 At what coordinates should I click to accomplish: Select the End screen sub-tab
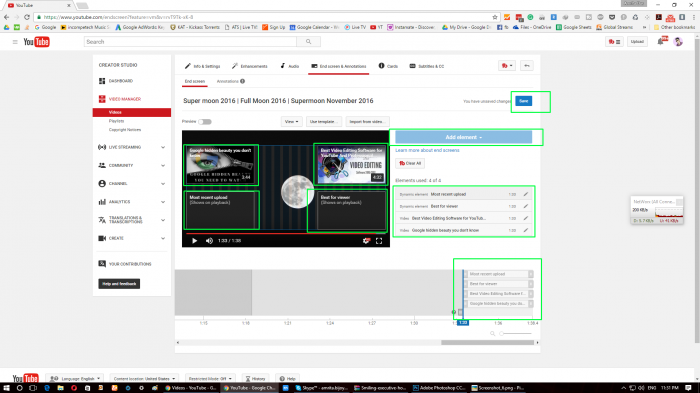(195, 81)
